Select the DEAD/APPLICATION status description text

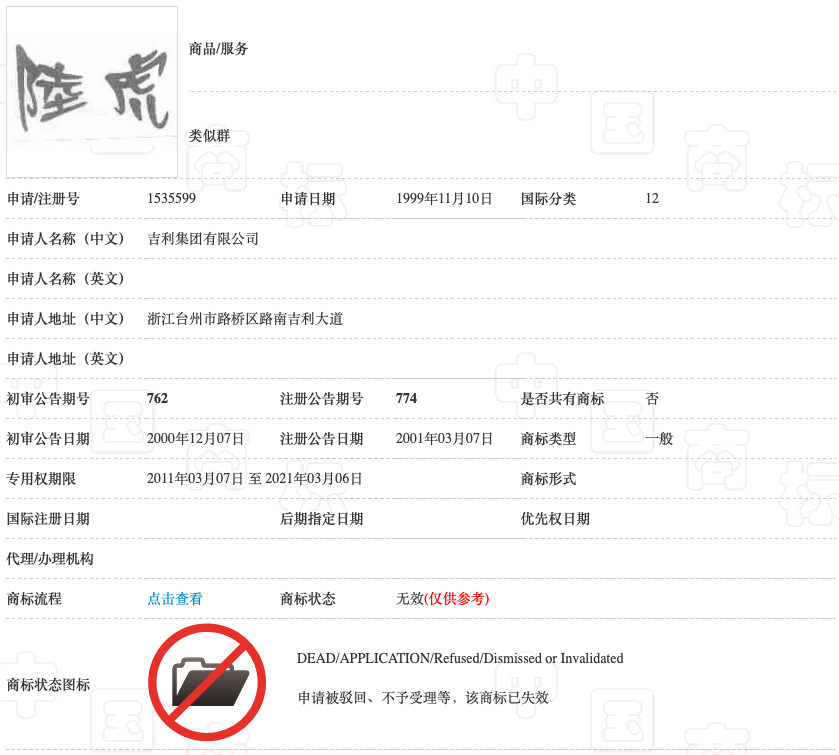pyautogui.click(x=460, y=658)
